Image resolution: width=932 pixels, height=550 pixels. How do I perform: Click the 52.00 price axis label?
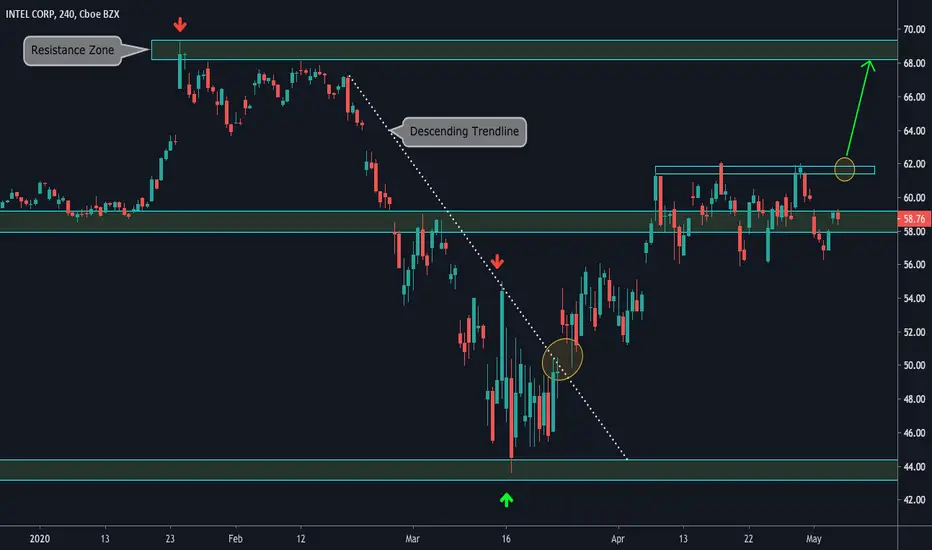coord(914,332)
